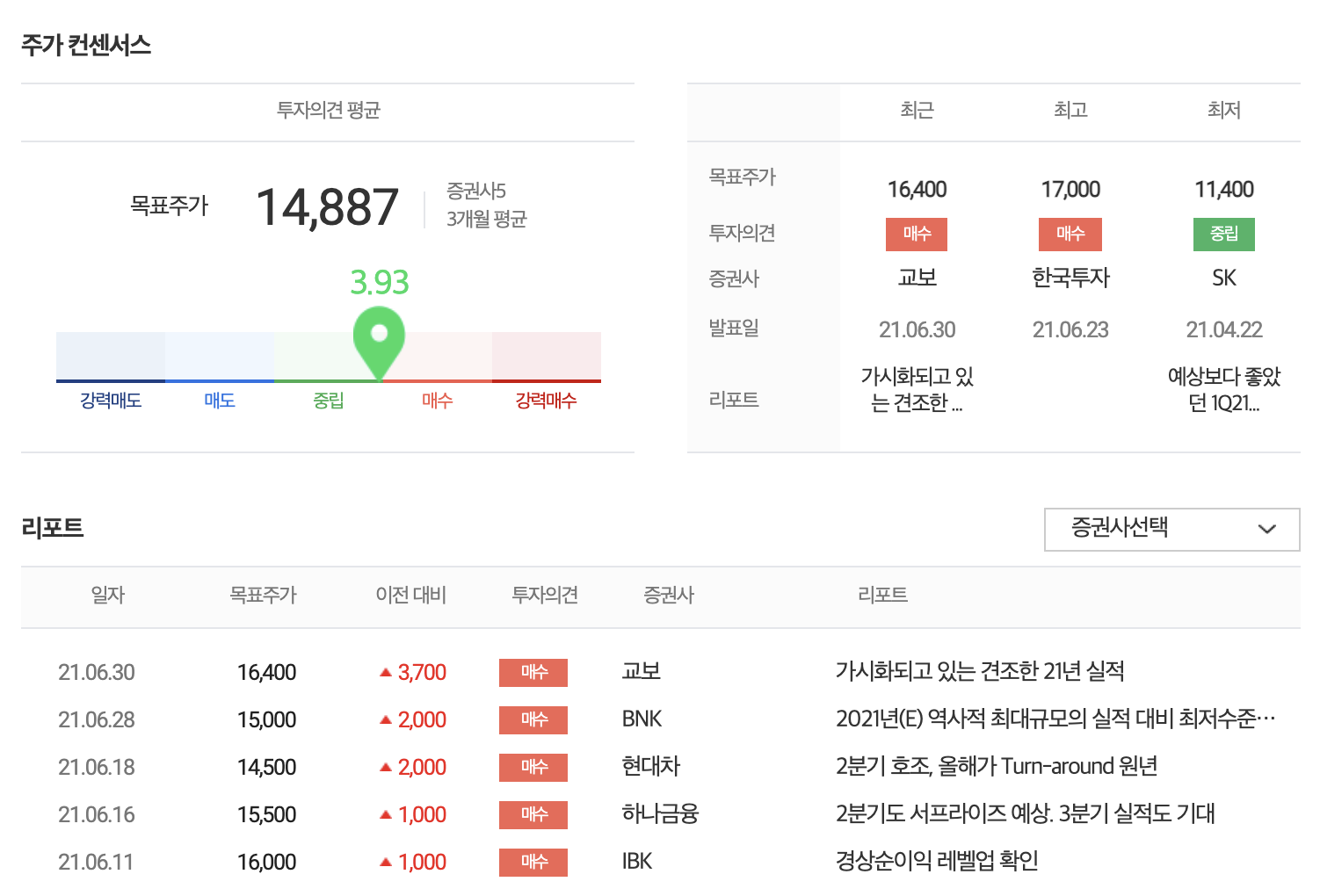This screenshot has height=896, width=1320.
Task: Click the date 21.06.11 in report list
Action: point(96,863)
